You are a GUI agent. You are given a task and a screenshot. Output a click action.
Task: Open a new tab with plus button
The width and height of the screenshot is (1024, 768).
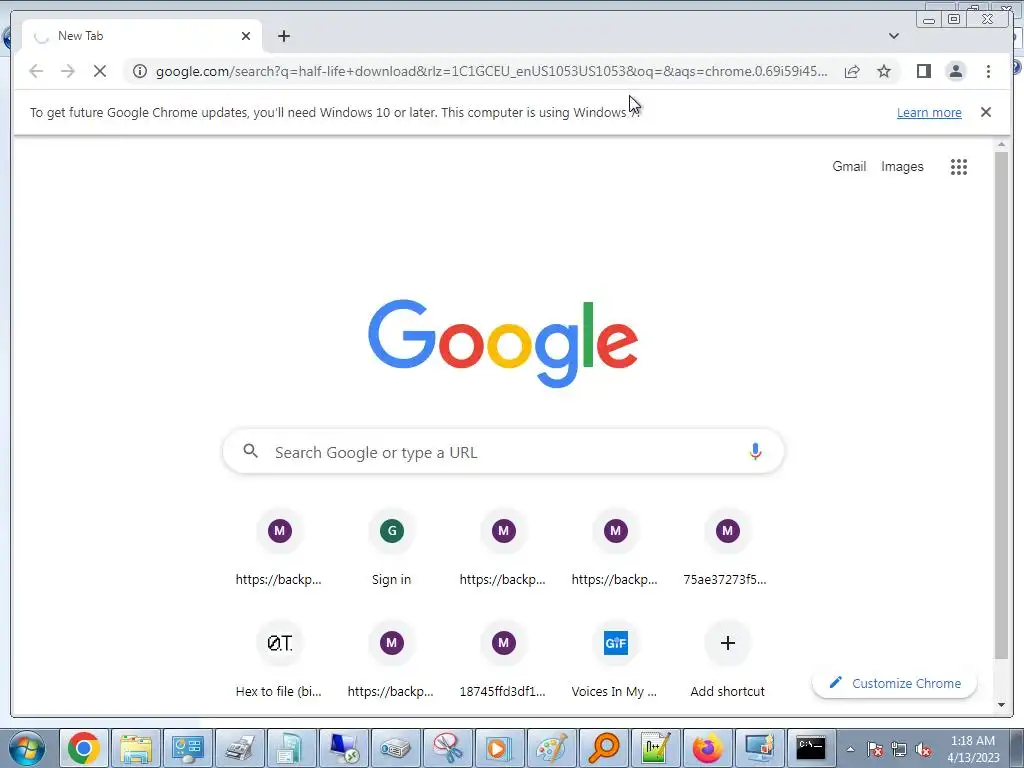283,36
